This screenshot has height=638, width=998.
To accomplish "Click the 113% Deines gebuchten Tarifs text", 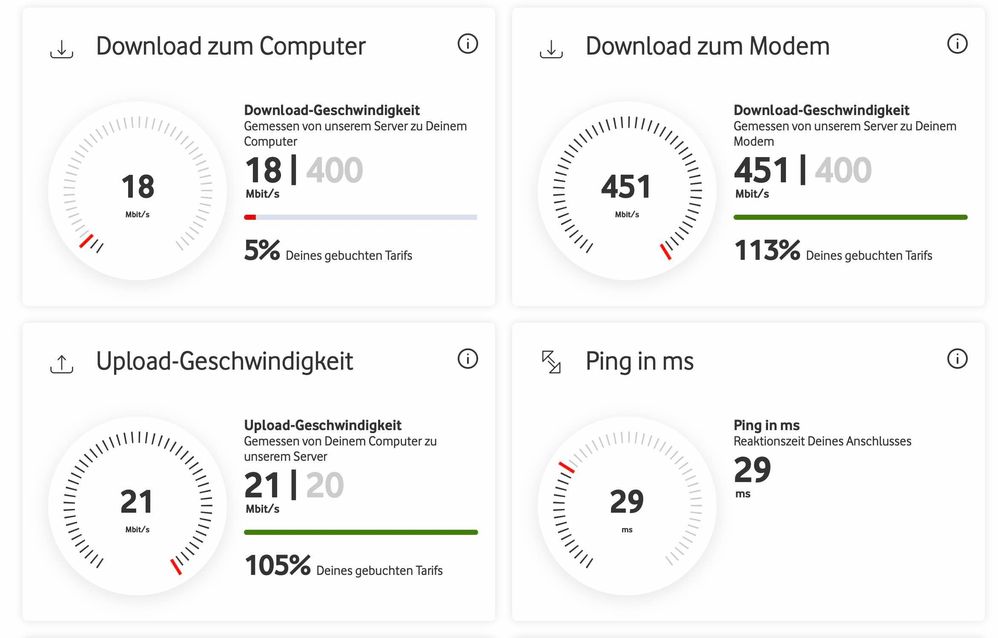I will point(833,251).
